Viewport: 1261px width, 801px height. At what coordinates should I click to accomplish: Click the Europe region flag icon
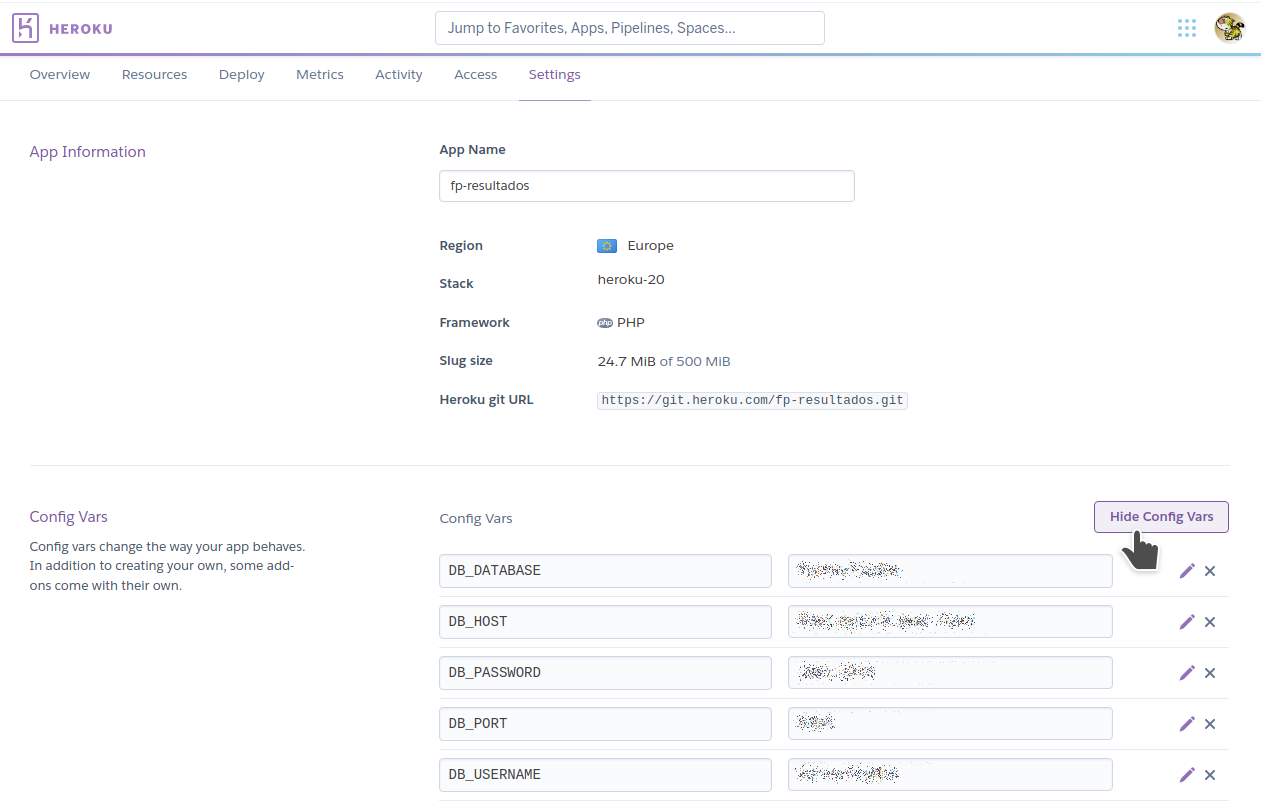point(607,246)
